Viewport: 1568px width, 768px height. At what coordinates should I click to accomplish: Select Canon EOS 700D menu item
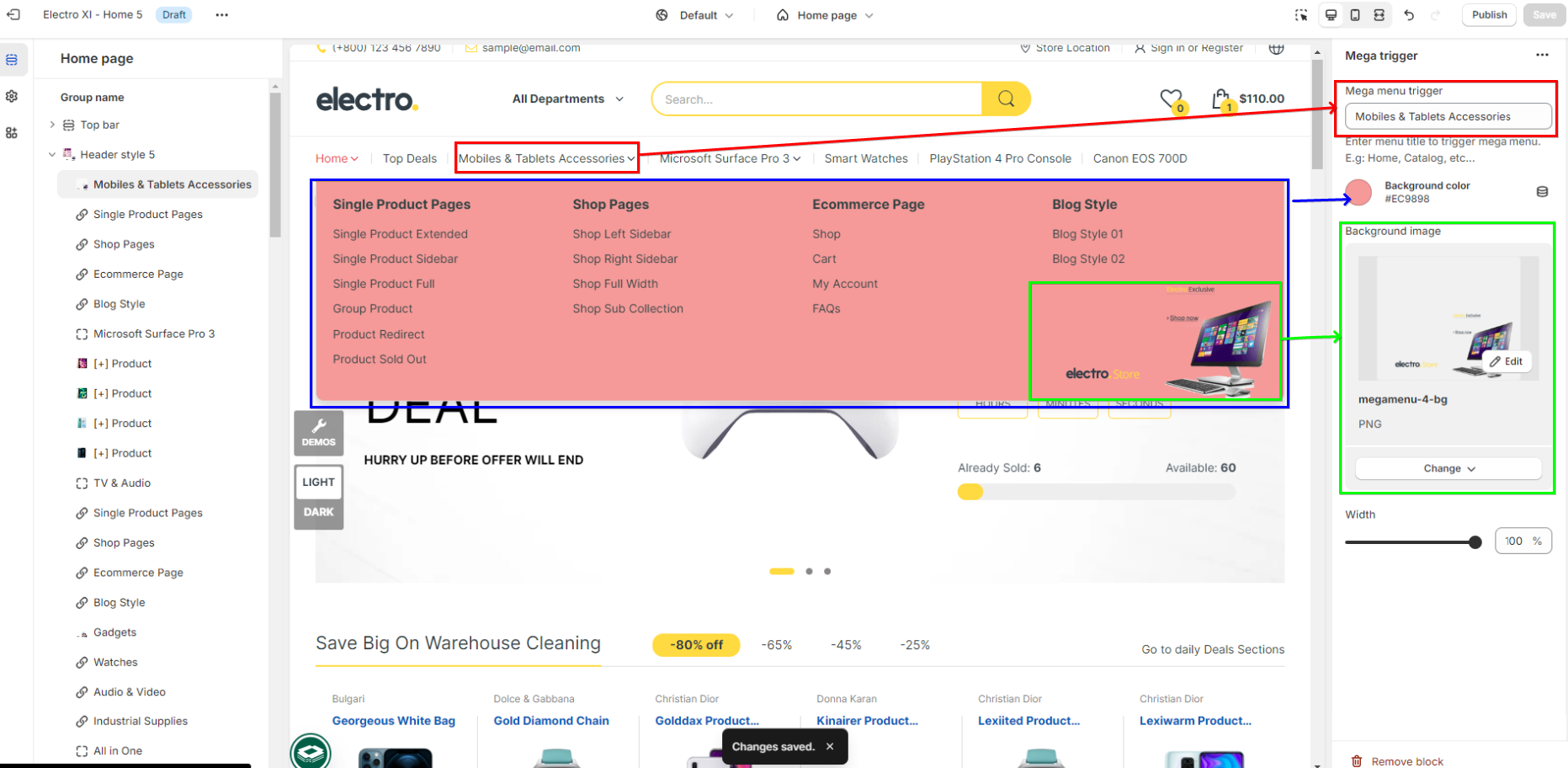[x=1140, y=158]
